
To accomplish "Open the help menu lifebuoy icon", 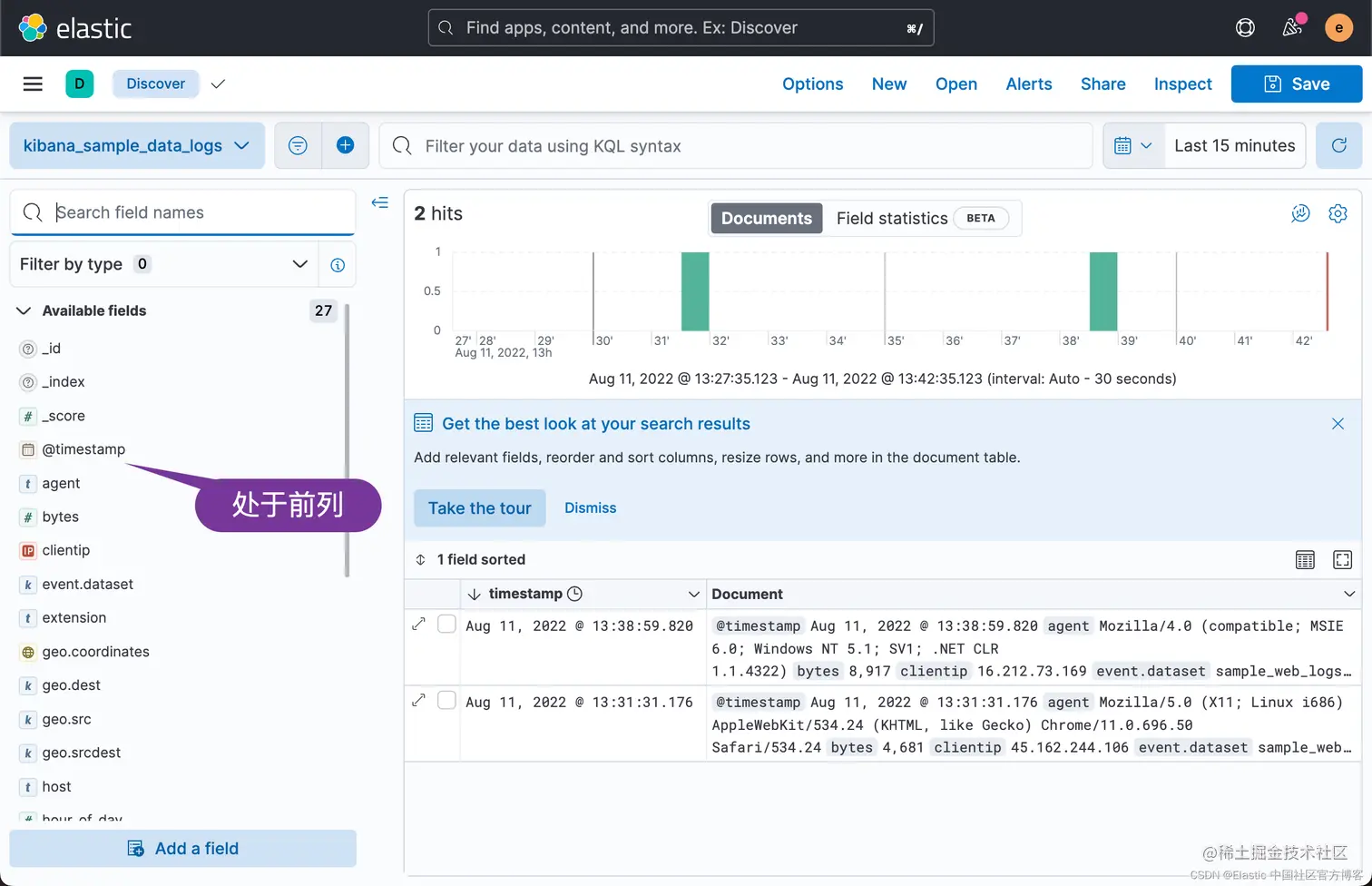I will click(x=1245, y=28).
